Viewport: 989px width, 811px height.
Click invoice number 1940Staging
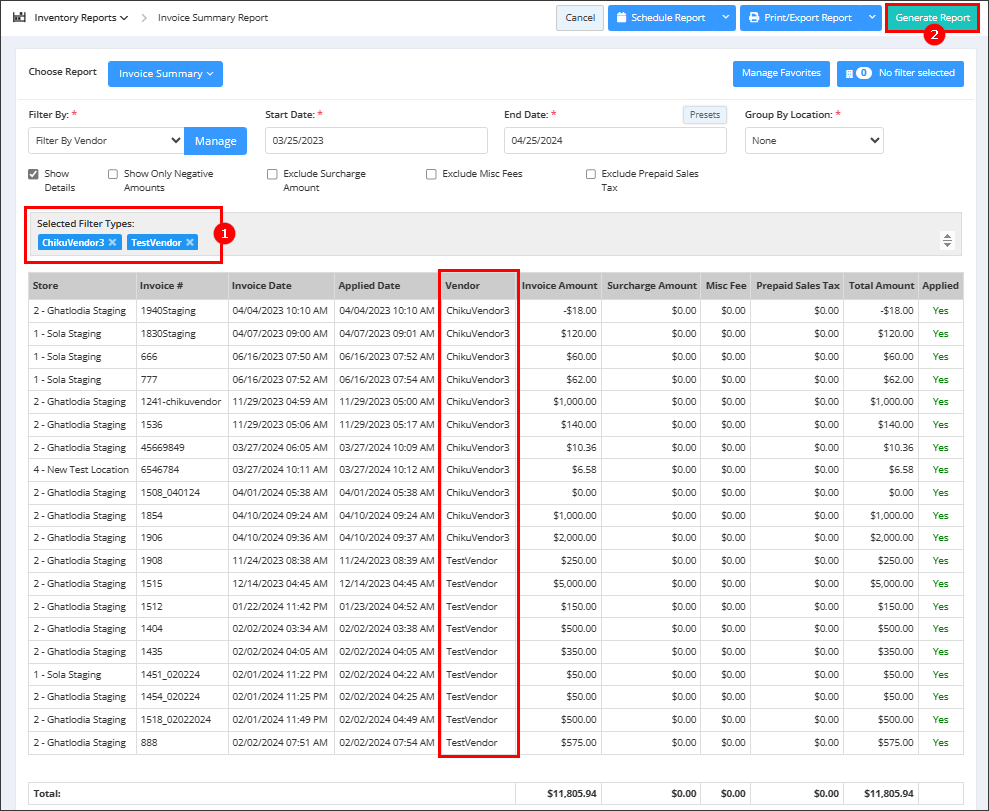click(x=168, y=310)
